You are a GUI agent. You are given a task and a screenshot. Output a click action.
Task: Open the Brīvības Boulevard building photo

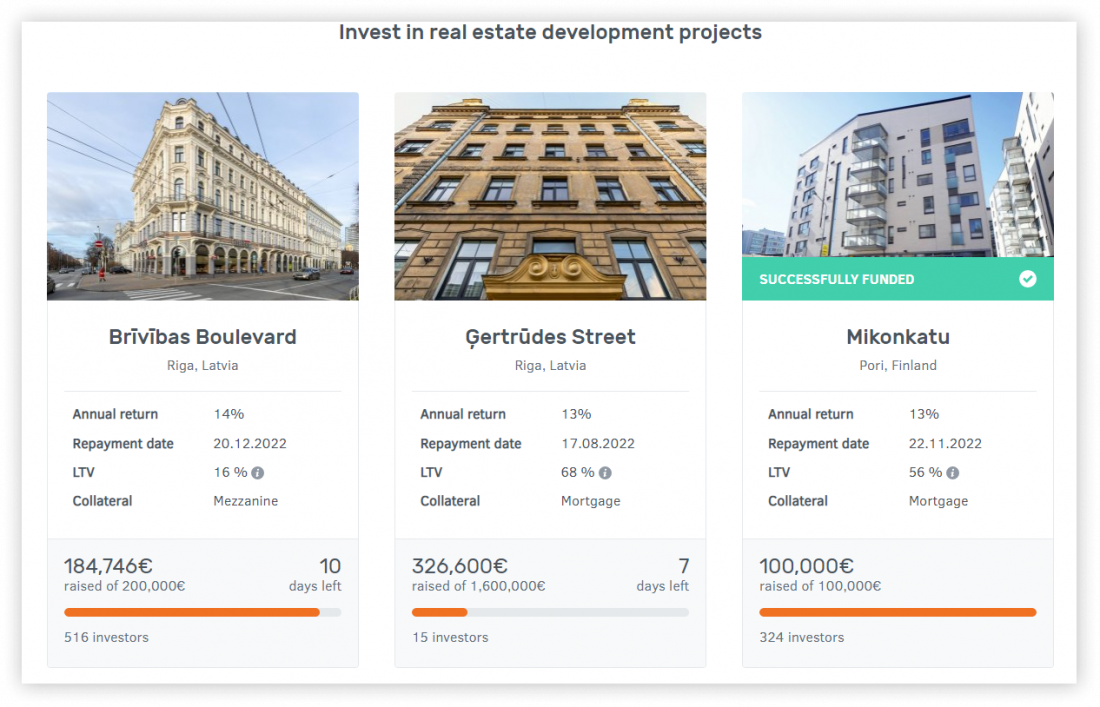pyautogui.click(x=203, y=196)
